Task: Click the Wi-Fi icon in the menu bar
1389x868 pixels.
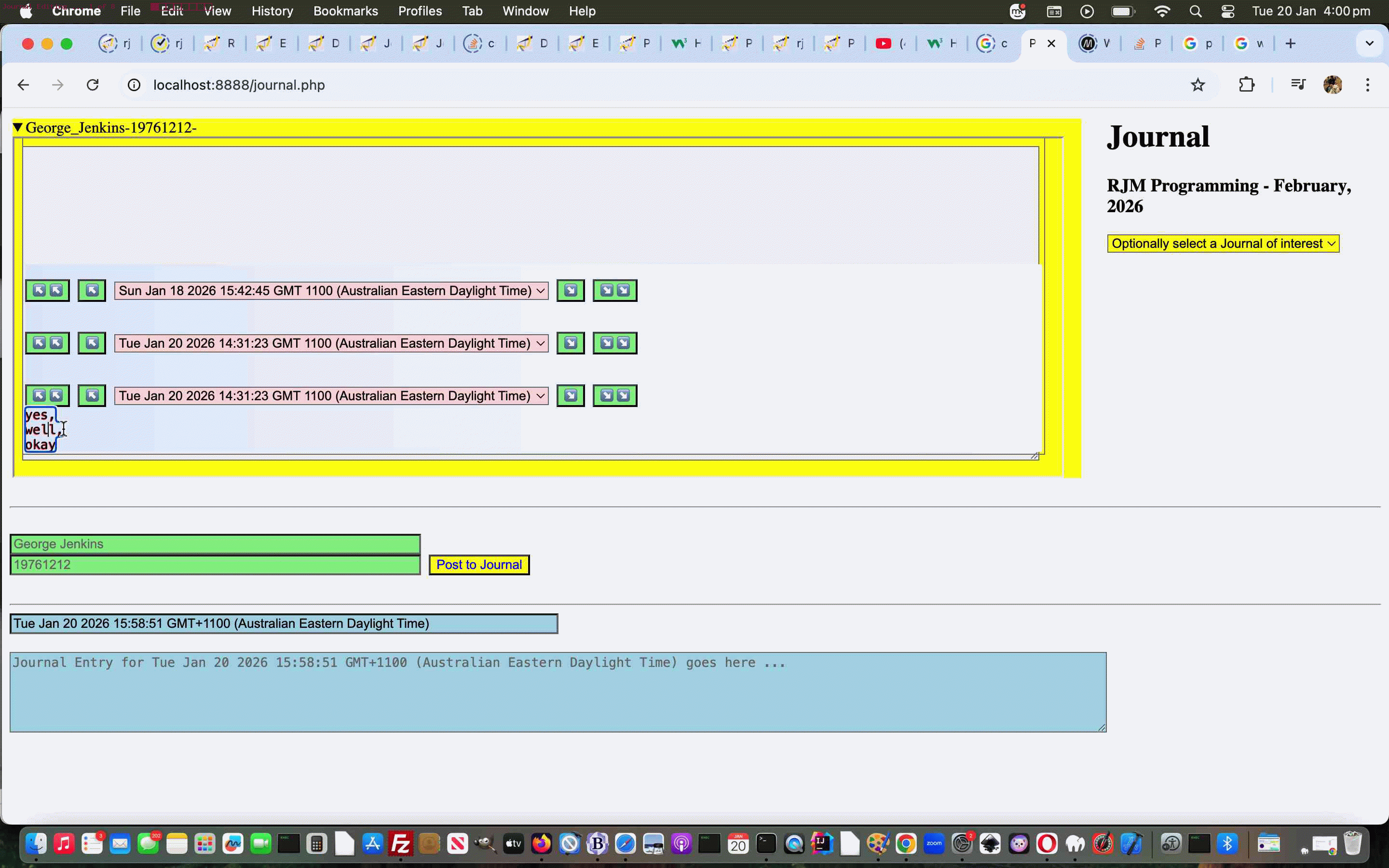Action: (1162, 11)
